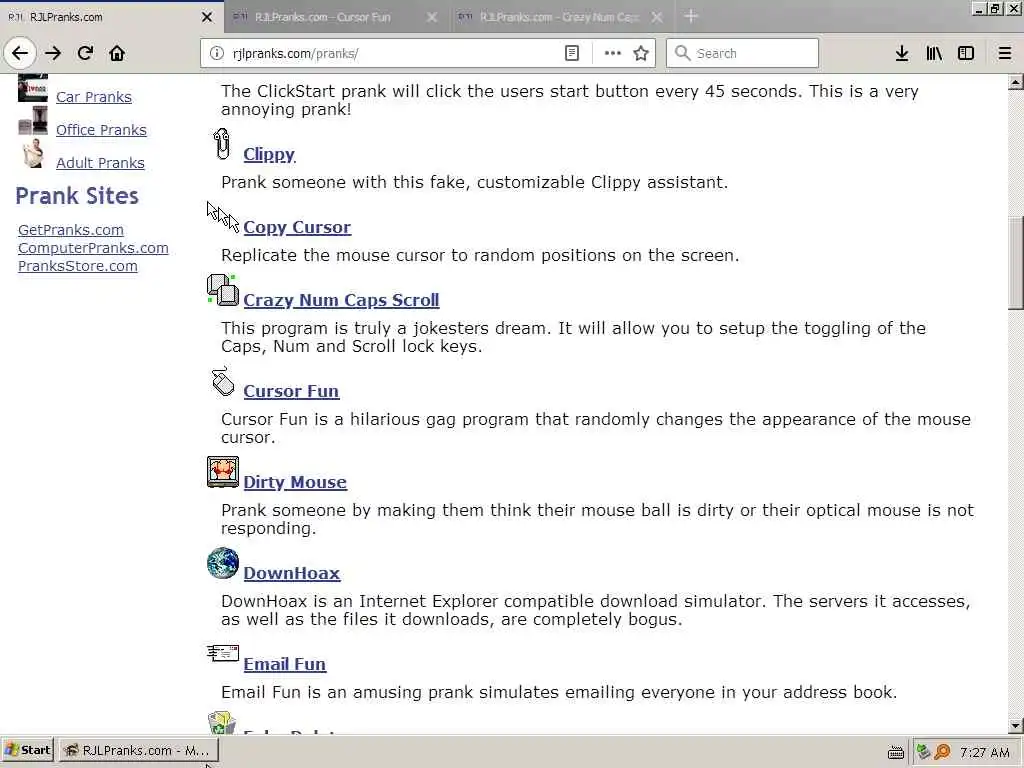The height and width of the screenshot is (768, 1024).
Task: Reload the current page
Action: 85,53
